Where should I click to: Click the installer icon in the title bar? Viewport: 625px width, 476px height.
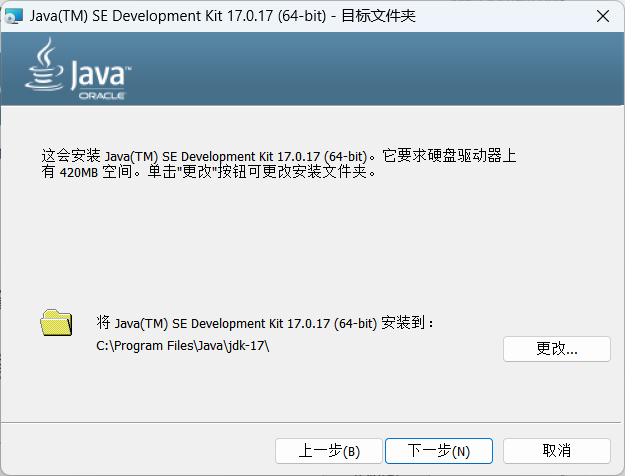(14, 16)
